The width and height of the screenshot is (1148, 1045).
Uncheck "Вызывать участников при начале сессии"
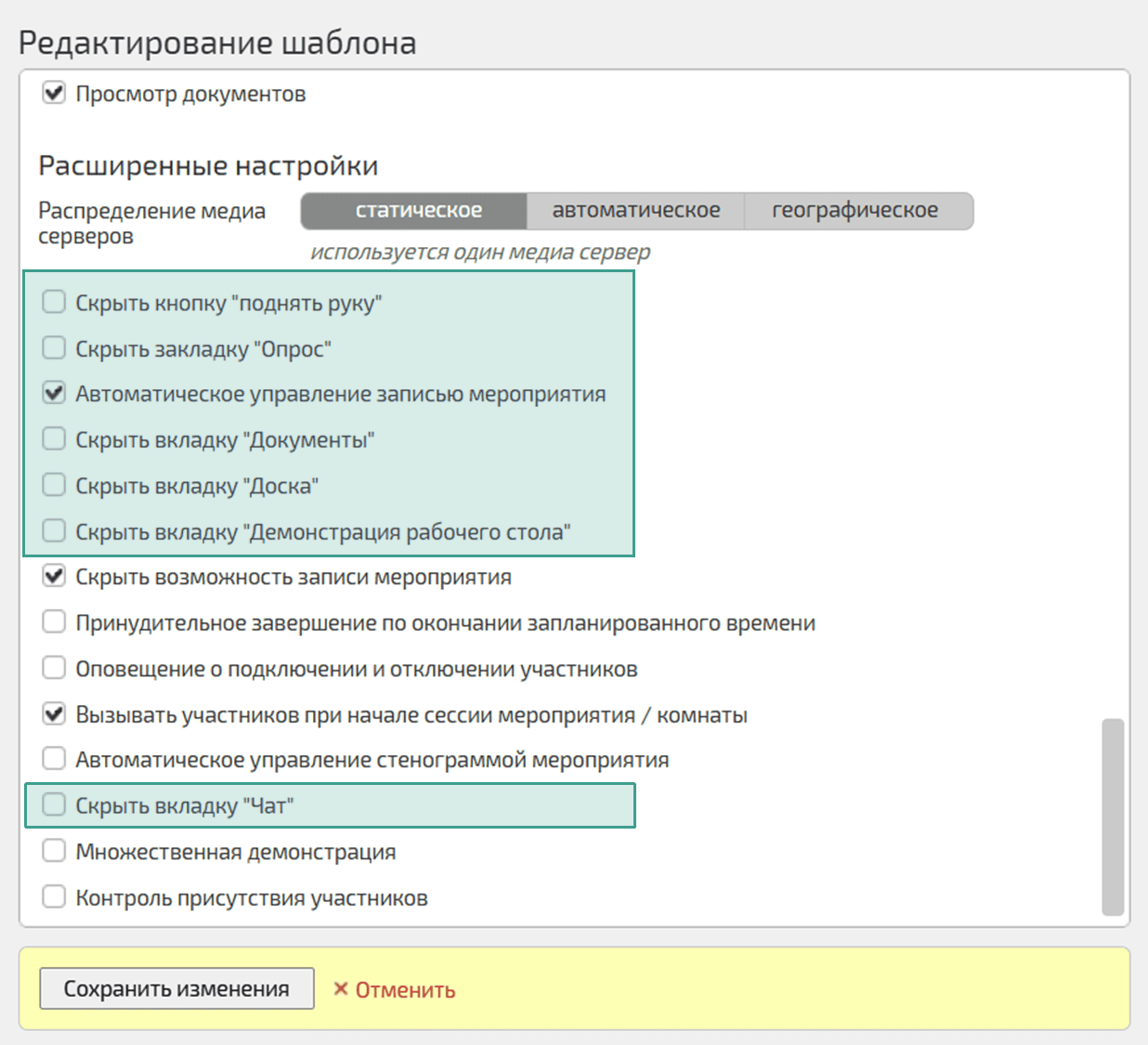54,714
